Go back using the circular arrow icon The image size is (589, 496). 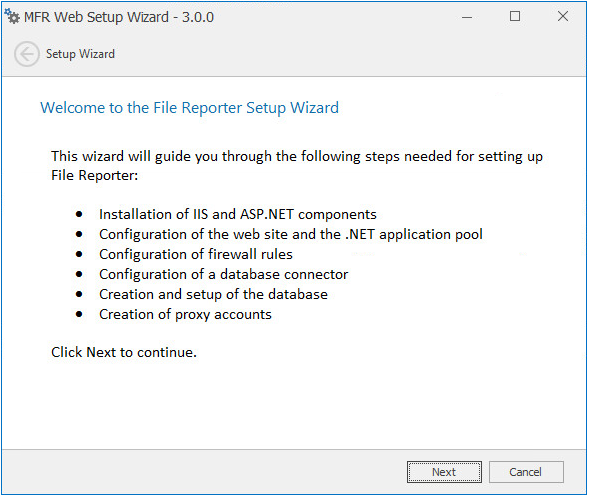click(x=26, y=54)
